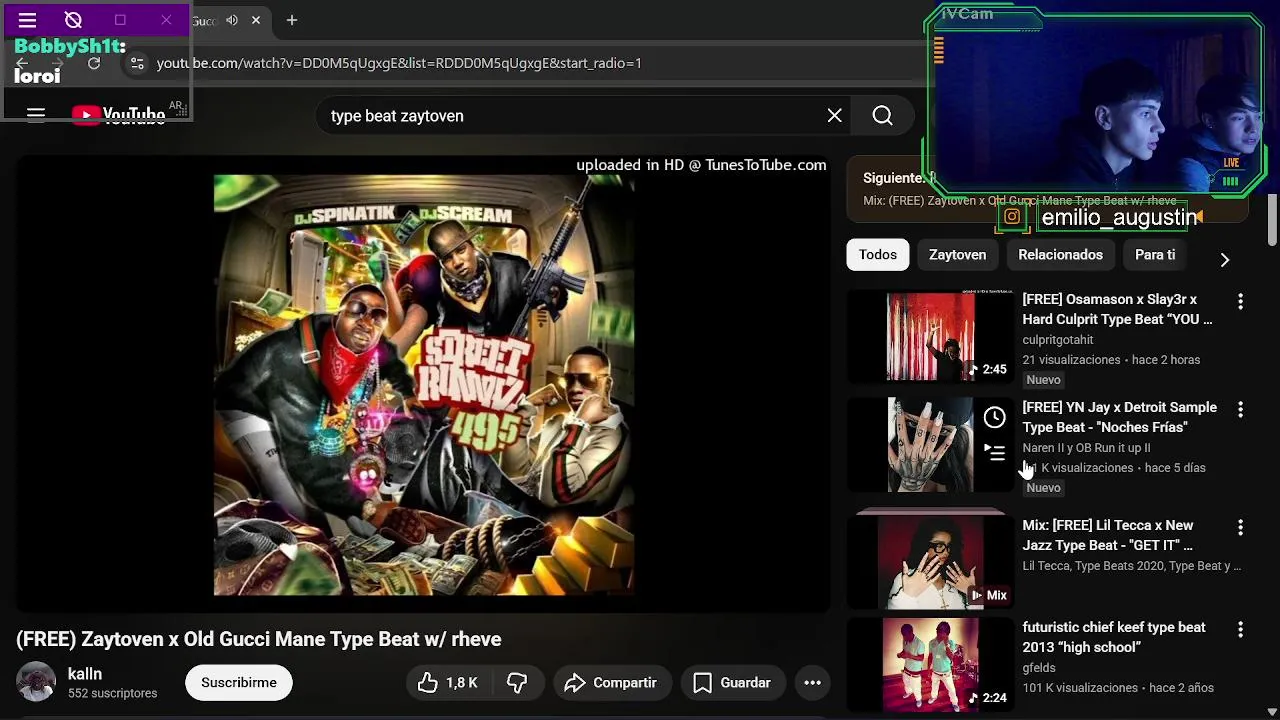
Task: Select the Relacionados filter chip
Action: click(x=1060, y=255)
